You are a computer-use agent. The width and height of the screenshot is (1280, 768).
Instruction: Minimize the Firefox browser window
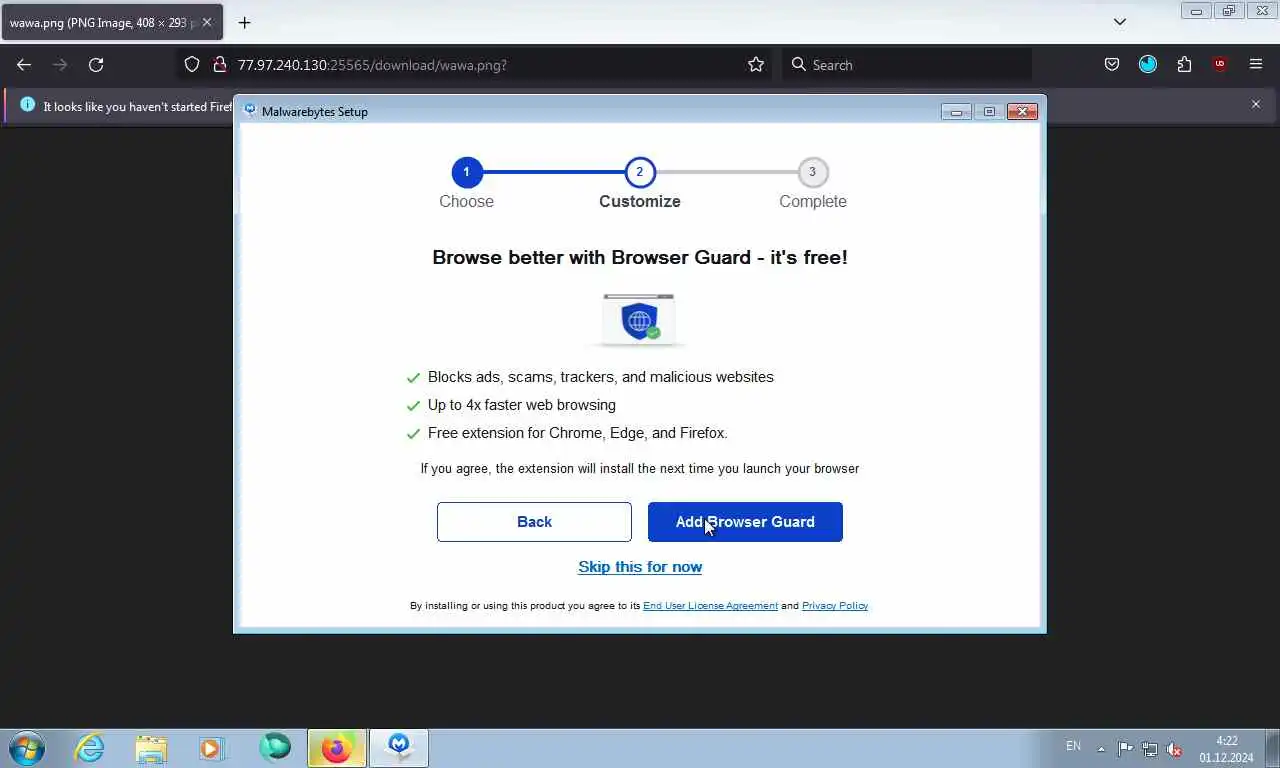point(1196,11)
